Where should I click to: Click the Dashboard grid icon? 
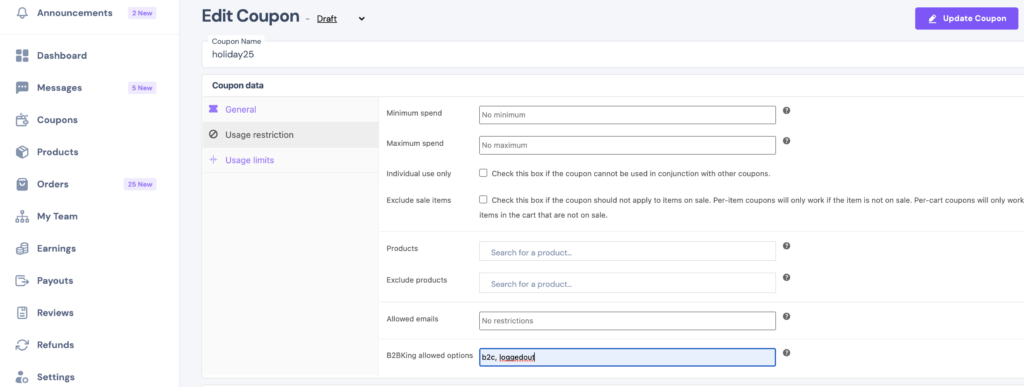click(x=22, y=55)
